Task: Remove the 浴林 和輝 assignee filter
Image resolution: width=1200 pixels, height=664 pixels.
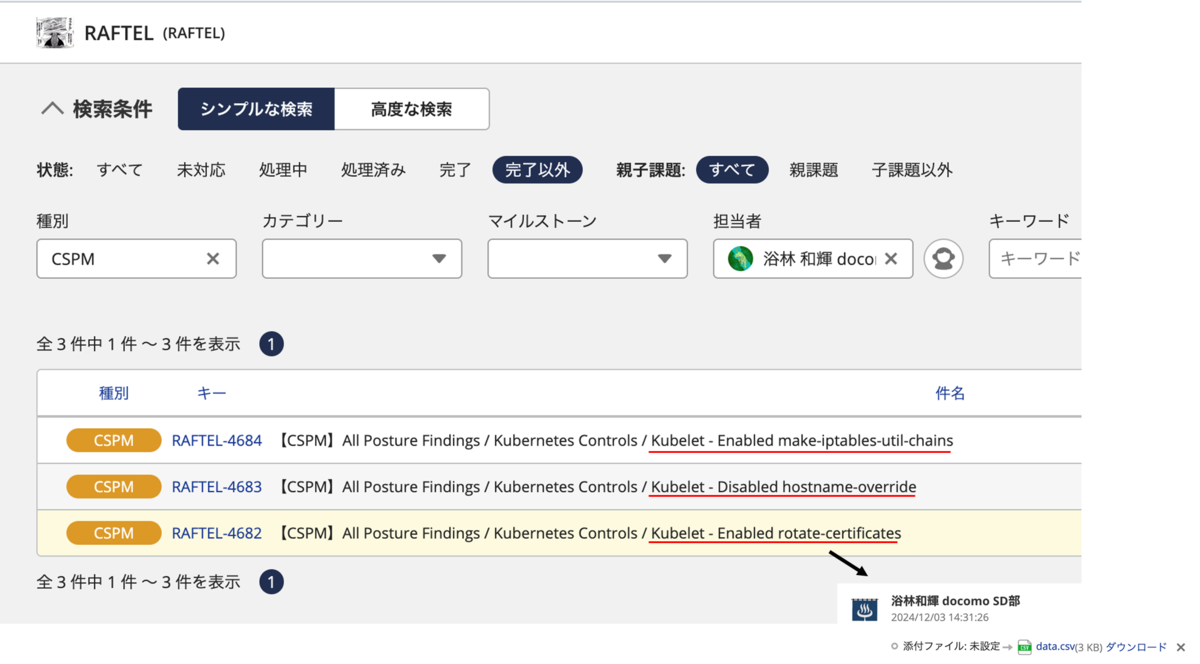Action: (x=891, y=259)
